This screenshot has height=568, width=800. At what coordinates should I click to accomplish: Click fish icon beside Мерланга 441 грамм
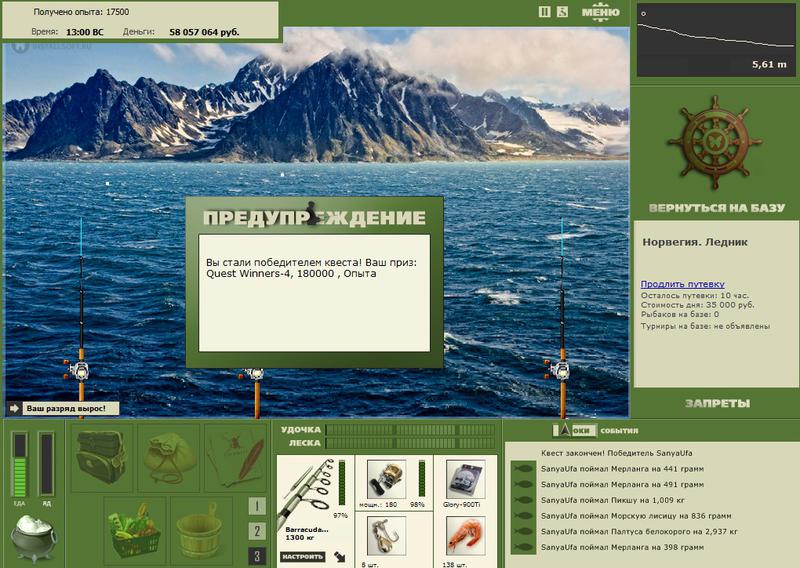pos(523,468)
